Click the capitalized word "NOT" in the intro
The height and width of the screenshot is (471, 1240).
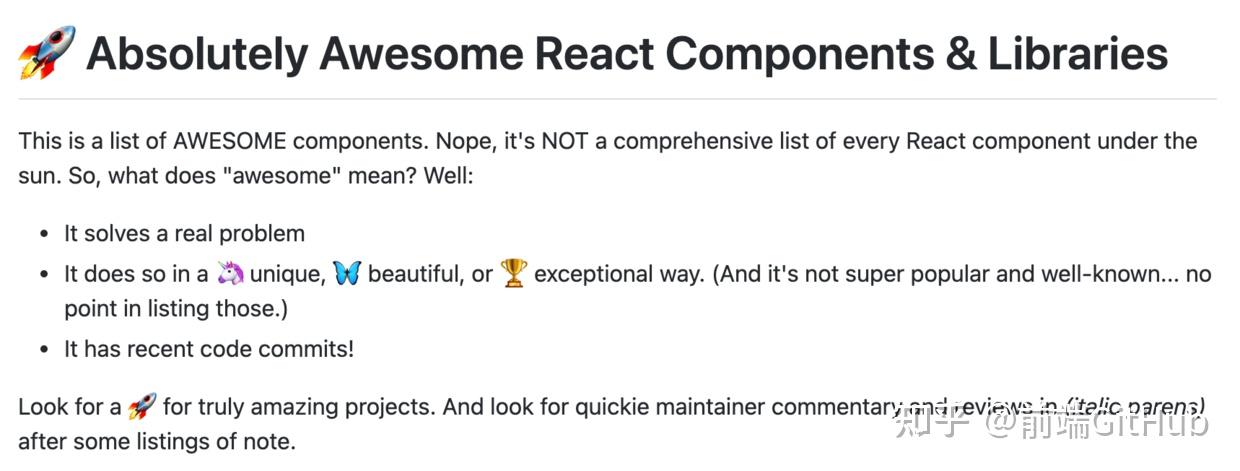coord(564,140)
